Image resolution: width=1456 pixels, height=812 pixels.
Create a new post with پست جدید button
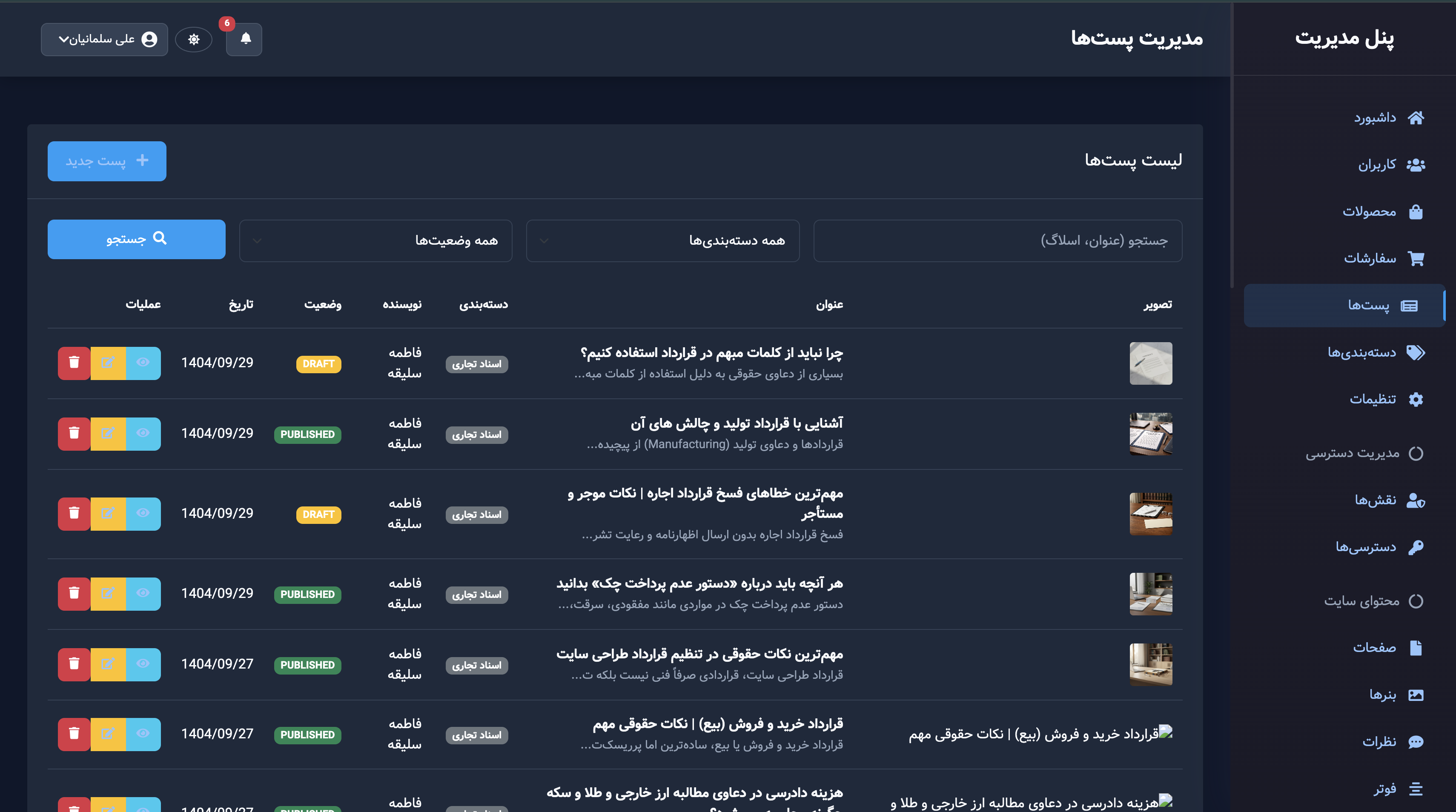pyautogui.click(x=106, y=160)
